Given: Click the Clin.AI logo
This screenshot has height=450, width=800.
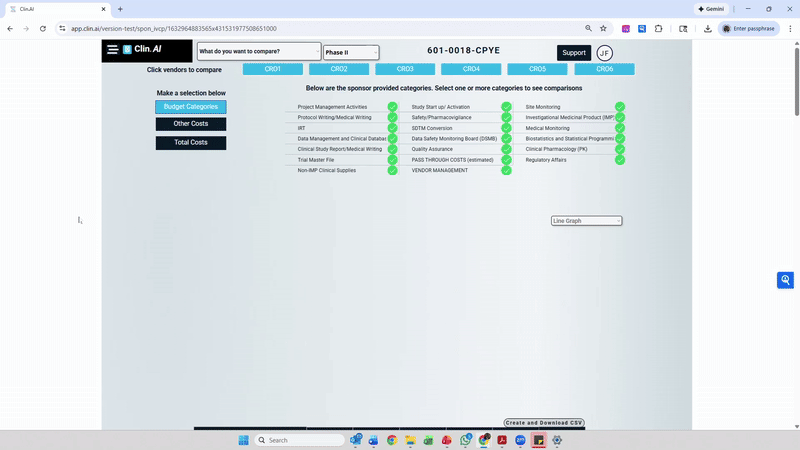Looking at the screenshot, I should coord(142,49).
